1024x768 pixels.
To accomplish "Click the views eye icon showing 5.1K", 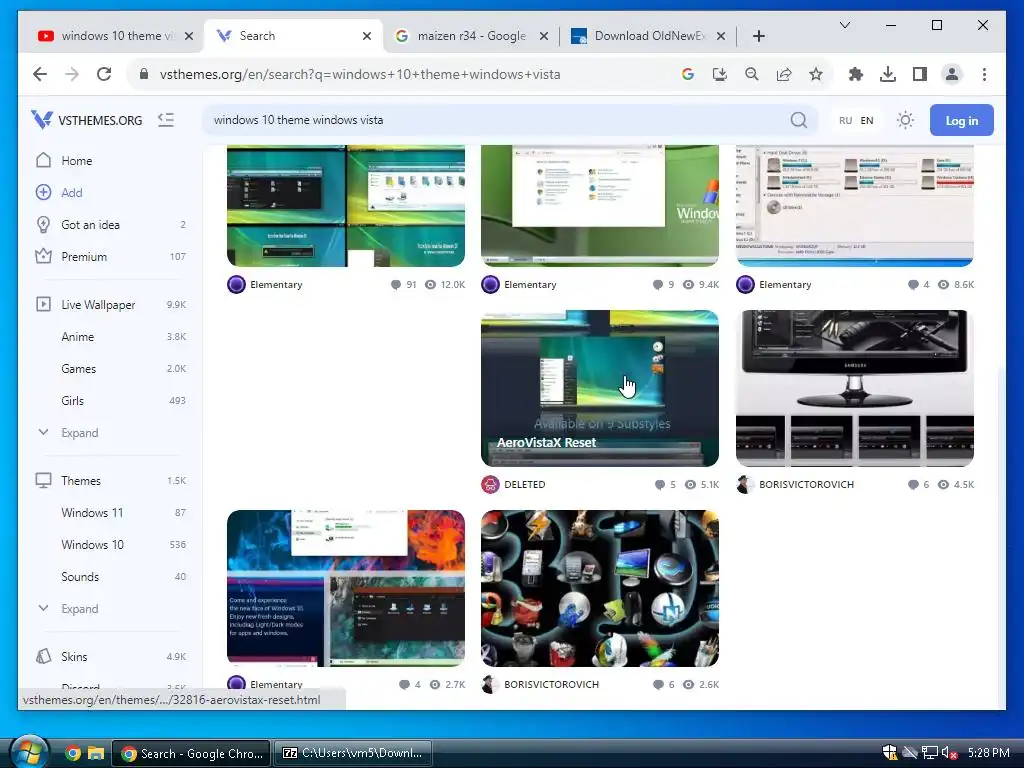I will (x=690, y=485).
